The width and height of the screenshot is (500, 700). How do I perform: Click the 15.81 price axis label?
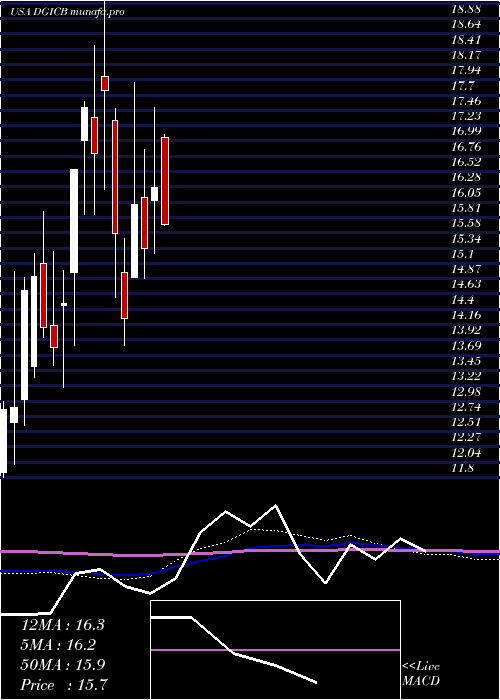[x=466, y=208]
